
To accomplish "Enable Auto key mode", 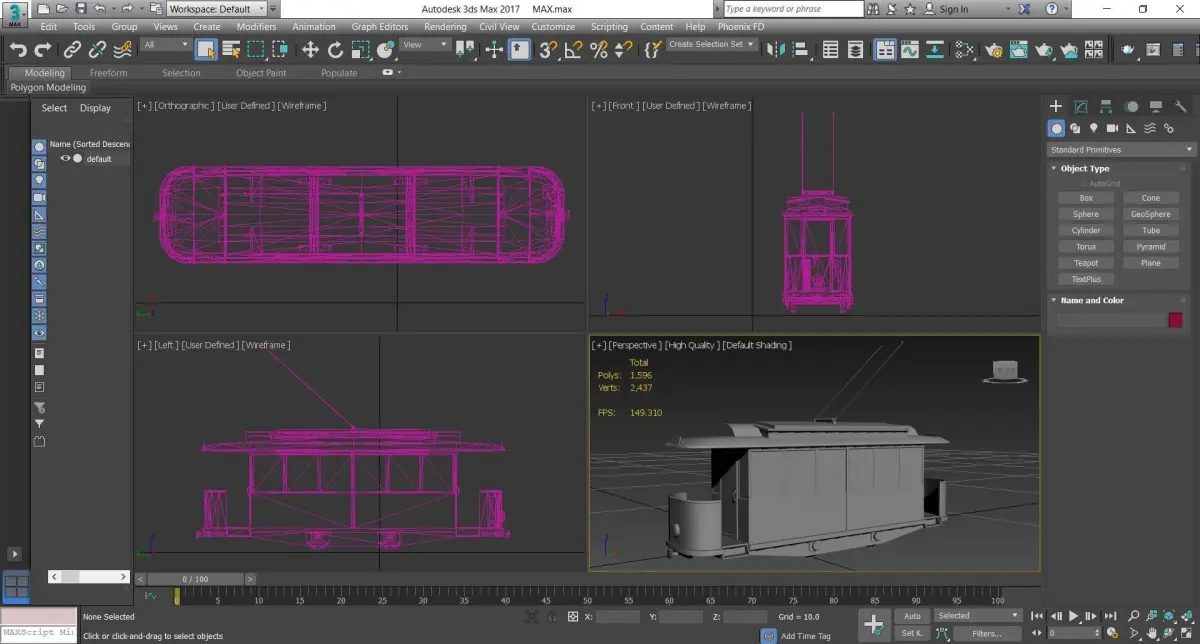I will (911, 616).
